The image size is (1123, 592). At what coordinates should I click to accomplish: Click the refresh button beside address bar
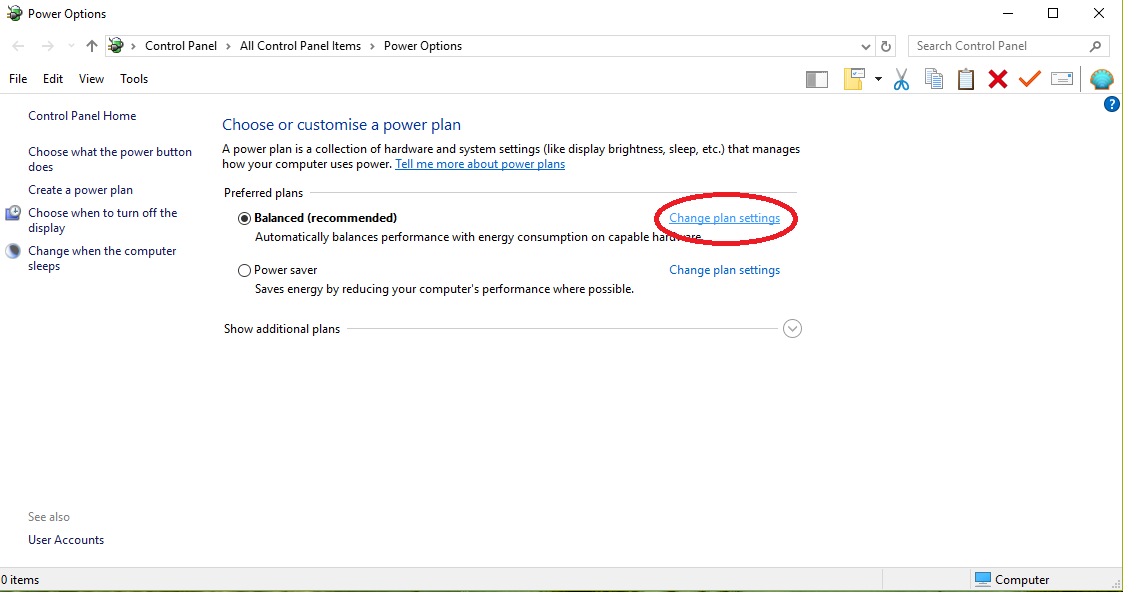click(x=885, y=46)
